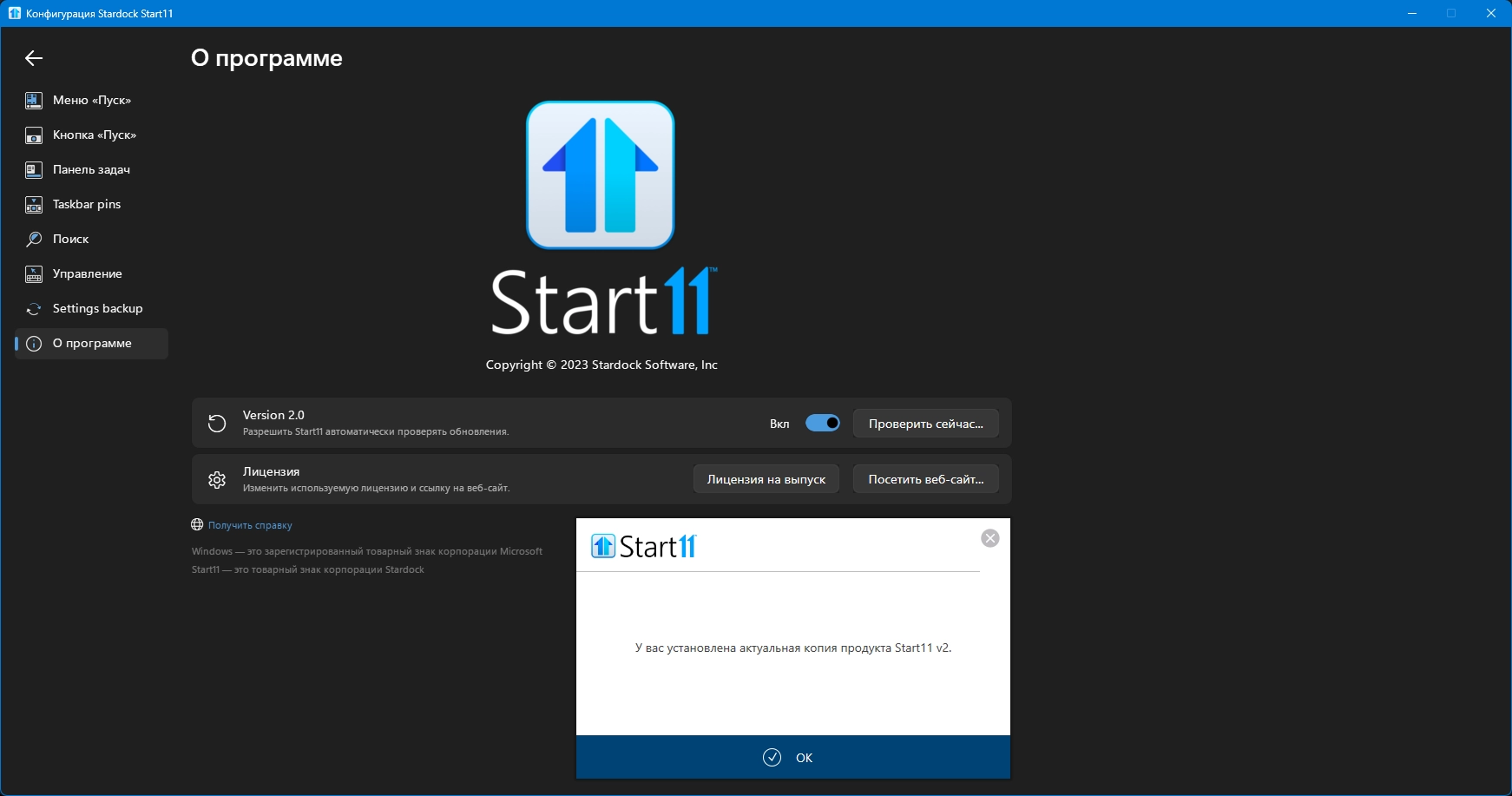The image size is (1512, 796).
Task: Open the Управление section
Action: point(92,274)
